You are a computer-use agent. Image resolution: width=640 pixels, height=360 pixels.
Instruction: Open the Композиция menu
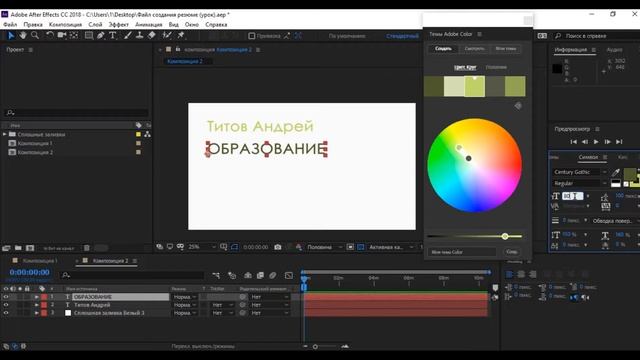coord(65,24)
